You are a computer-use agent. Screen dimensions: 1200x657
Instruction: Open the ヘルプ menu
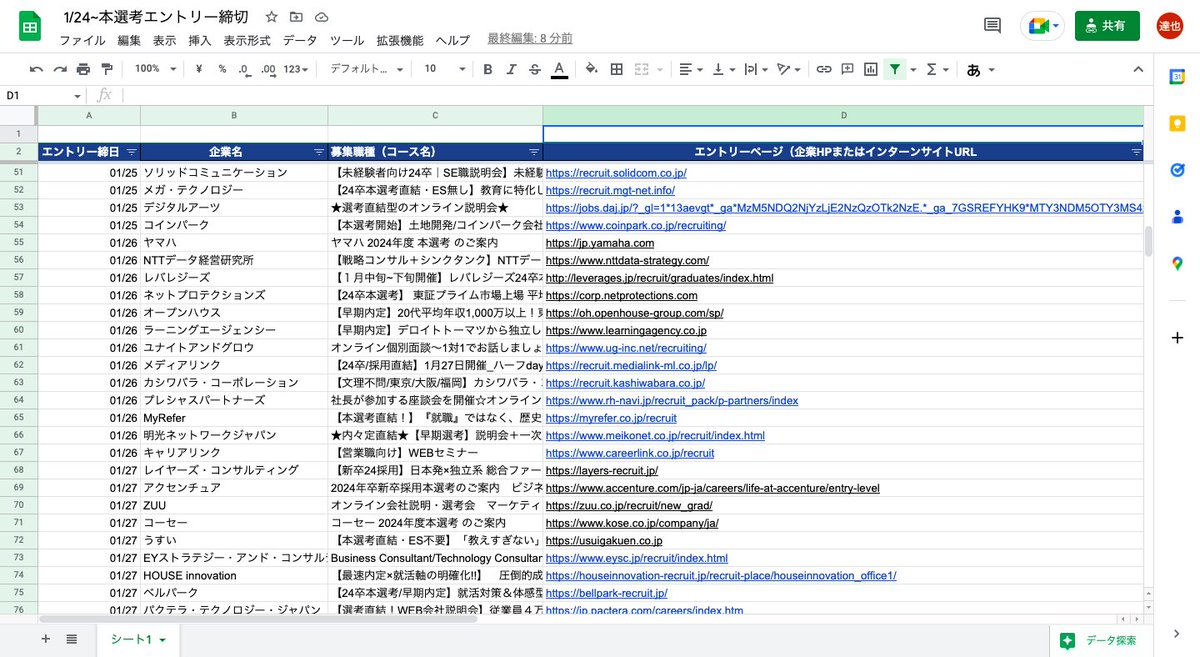(452, 40)
